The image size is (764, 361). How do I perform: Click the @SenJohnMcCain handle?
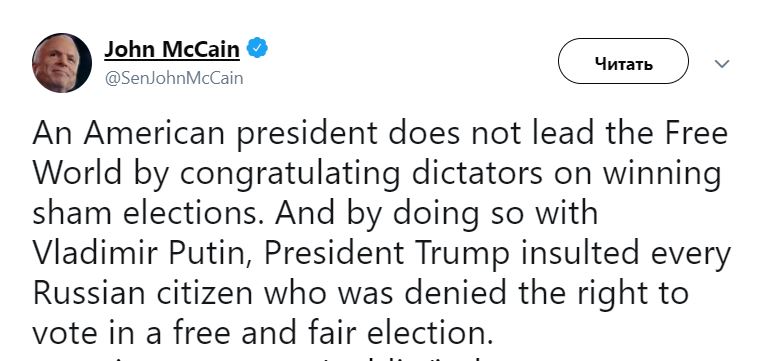tap(174, 78)
